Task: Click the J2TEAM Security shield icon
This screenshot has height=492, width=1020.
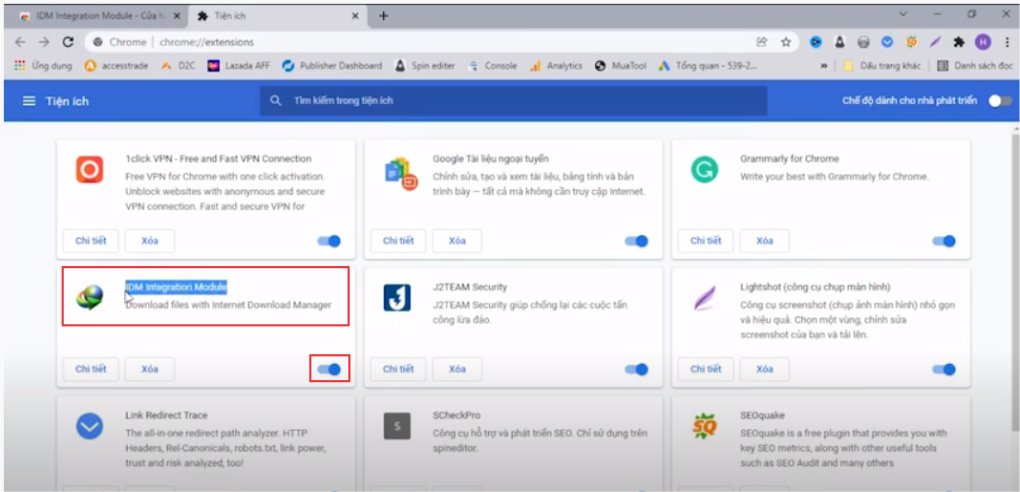Action: pos(397,297)
